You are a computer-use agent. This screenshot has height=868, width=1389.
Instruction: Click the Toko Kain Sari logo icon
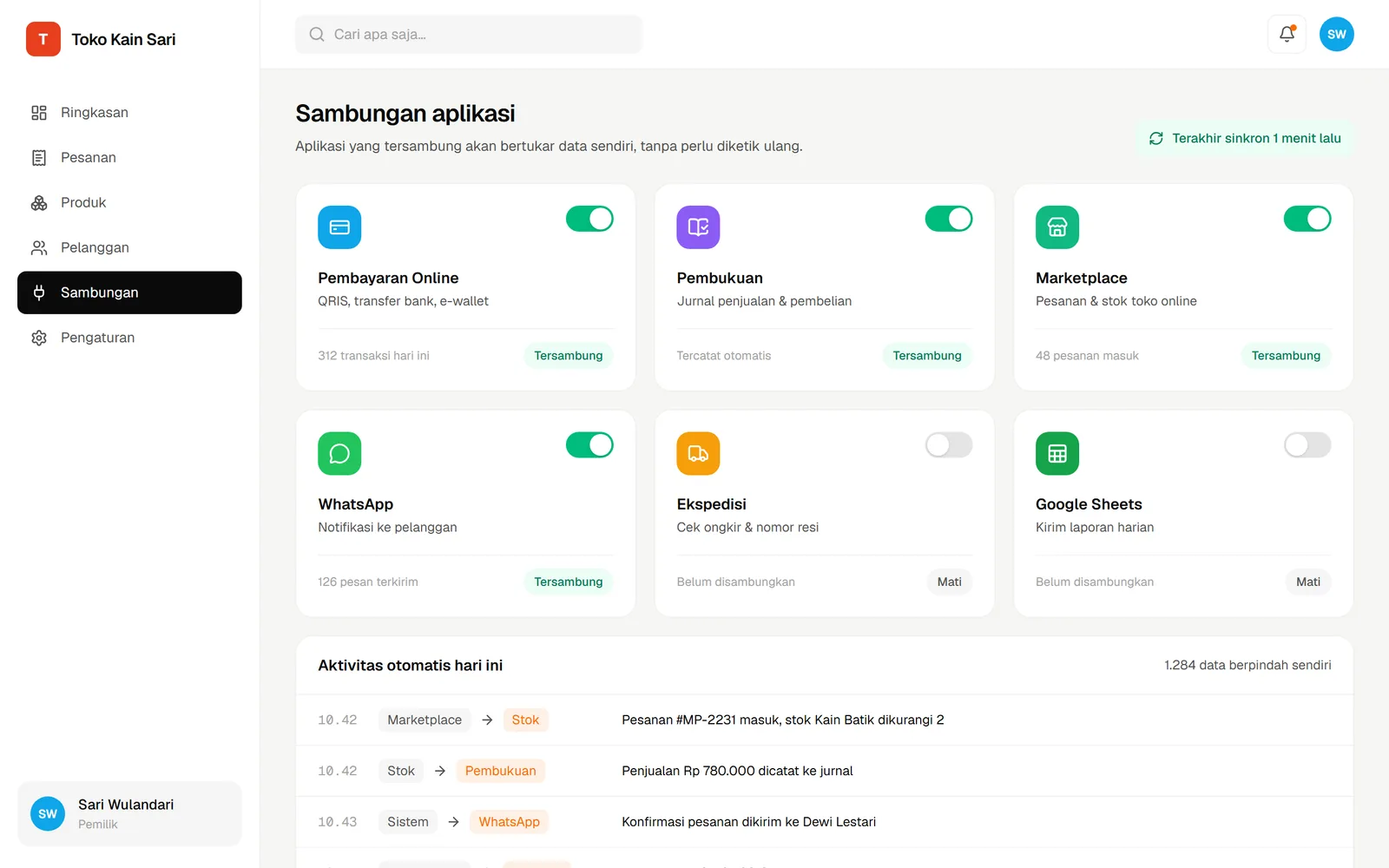tap(43, 39)
